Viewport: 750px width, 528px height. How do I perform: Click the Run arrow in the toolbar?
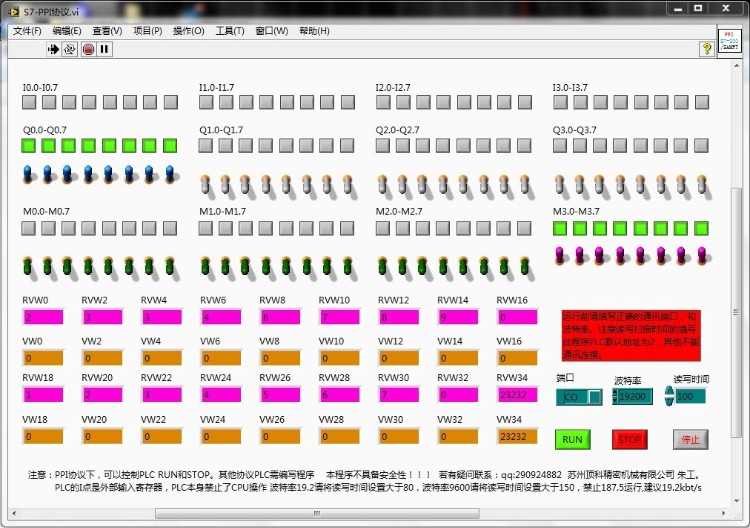(x=54, y=48)
